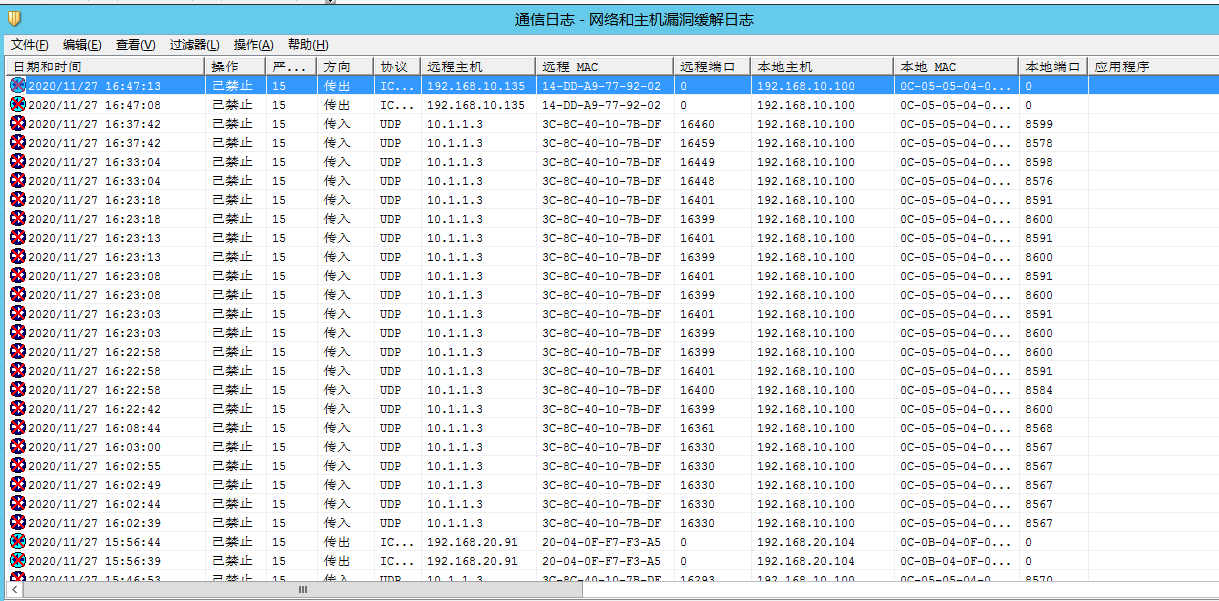Click 192.168.20.104 in the 15:56:44 row

point(806,542)
